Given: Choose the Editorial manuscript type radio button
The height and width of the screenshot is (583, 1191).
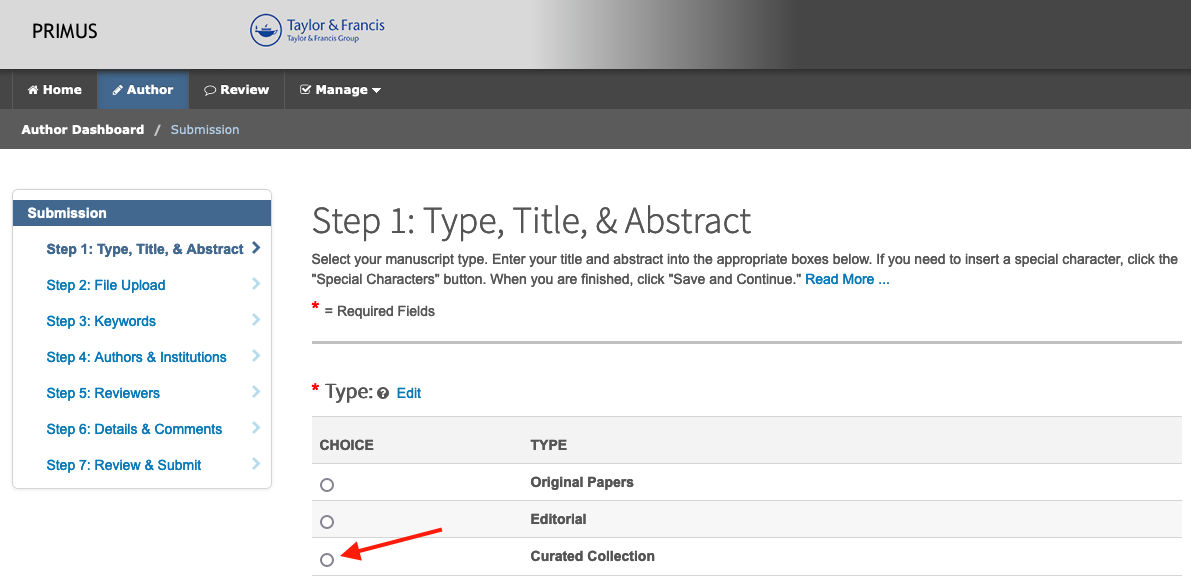Looking at the screenshot, I should point(327,522).
